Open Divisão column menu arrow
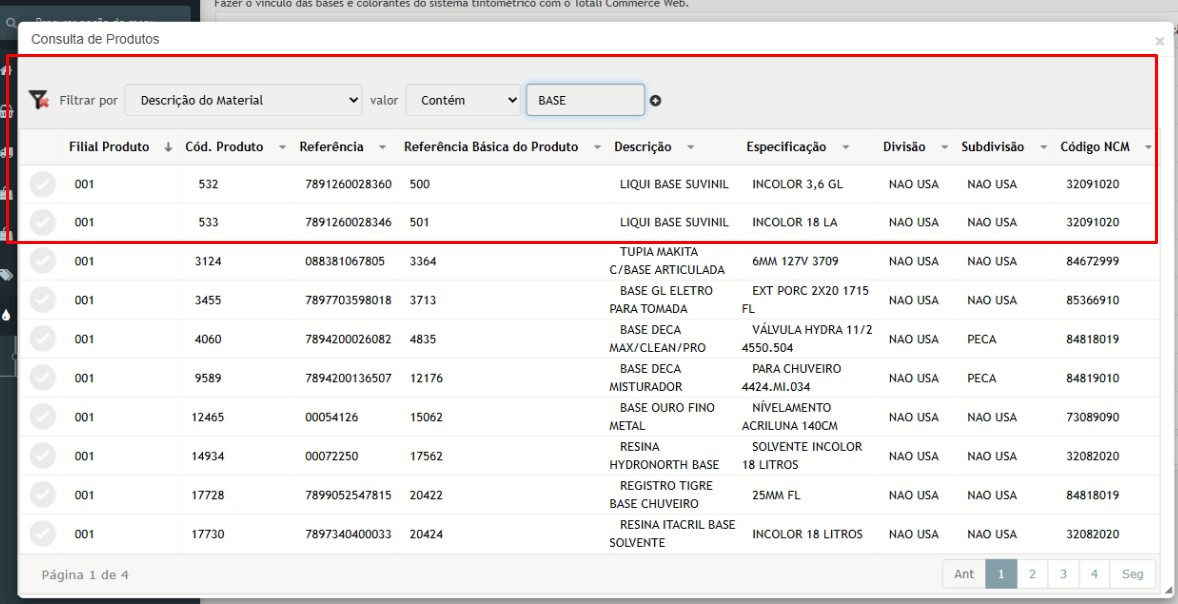Screen dimensions: 1178x604 pyautogui.click(x=944, y=147)
